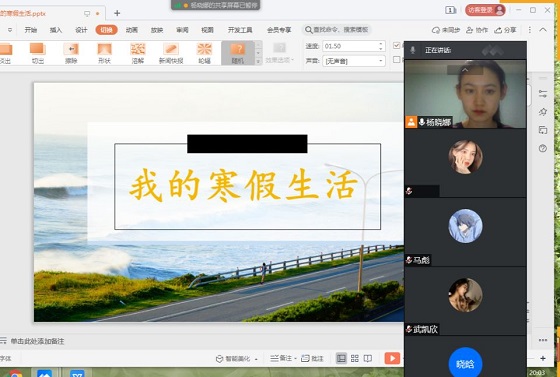Open the 声音 sound dropdown
Screen dimensions: 560x377
click(354, 61)
